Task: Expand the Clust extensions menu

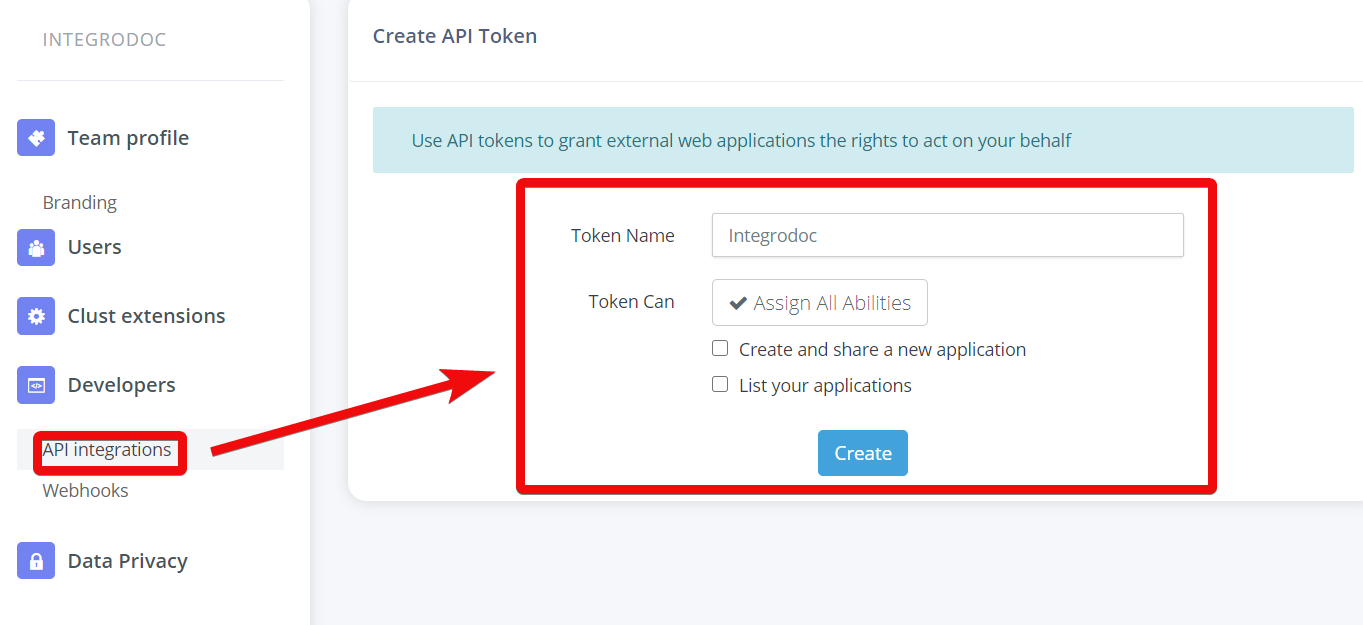Action: (x=146, y=316)
